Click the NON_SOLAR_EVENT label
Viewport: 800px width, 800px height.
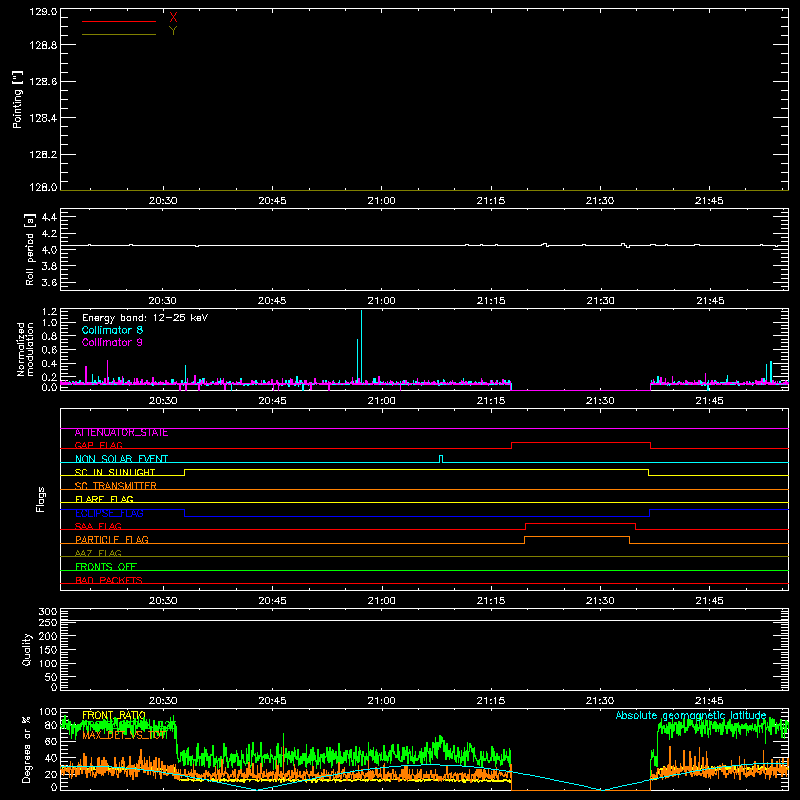(x=121, y=459)
